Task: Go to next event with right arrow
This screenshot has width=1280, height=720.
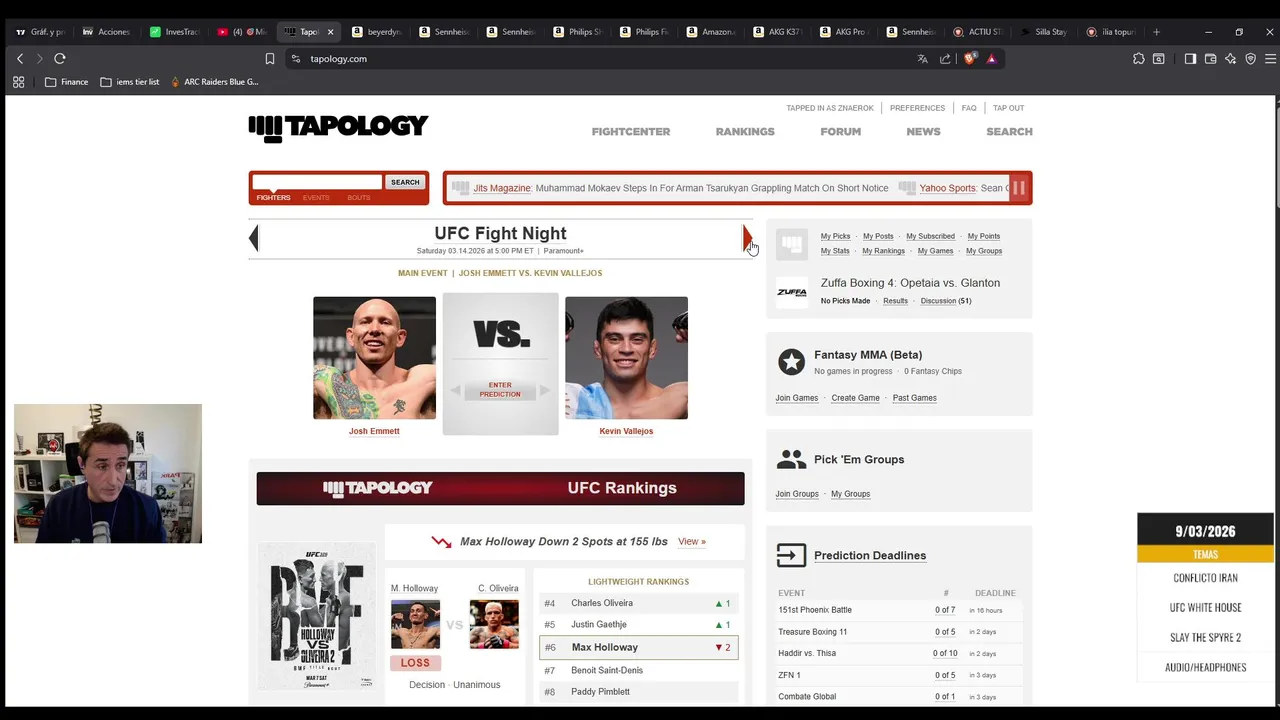Action: point(746,238)
